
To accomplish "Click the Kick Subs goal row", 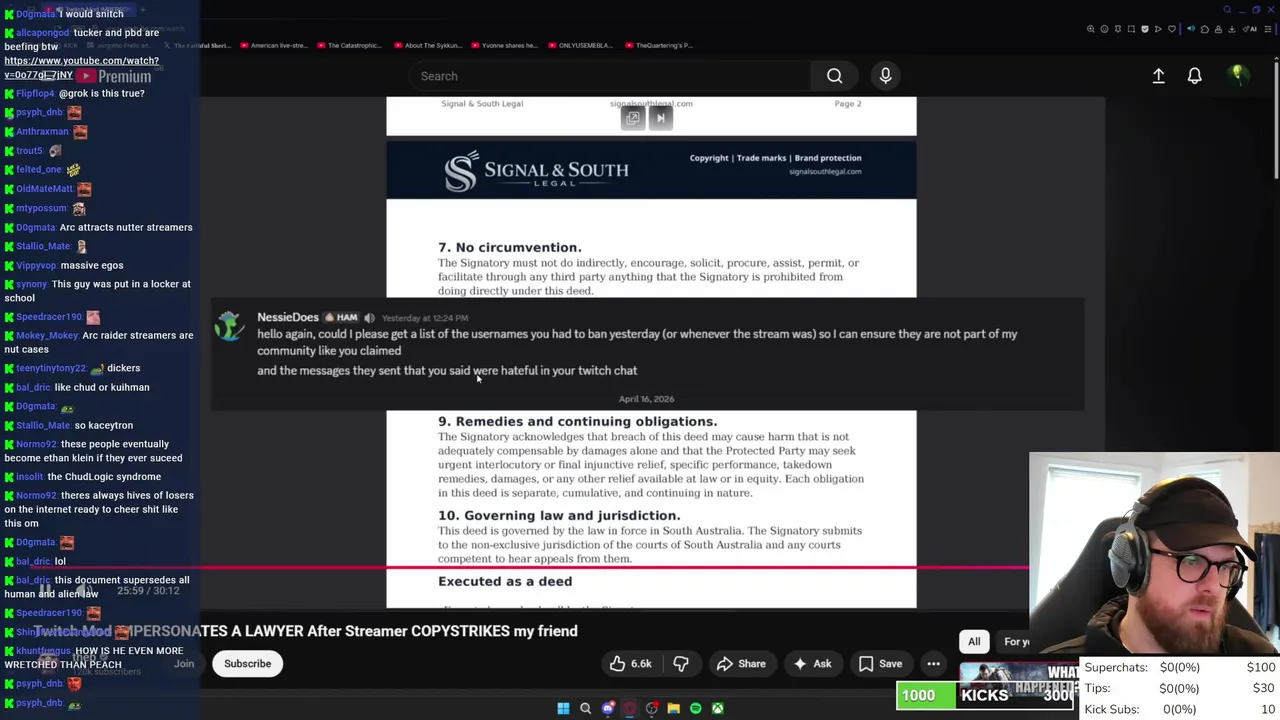I will (x=1180, y=709).
